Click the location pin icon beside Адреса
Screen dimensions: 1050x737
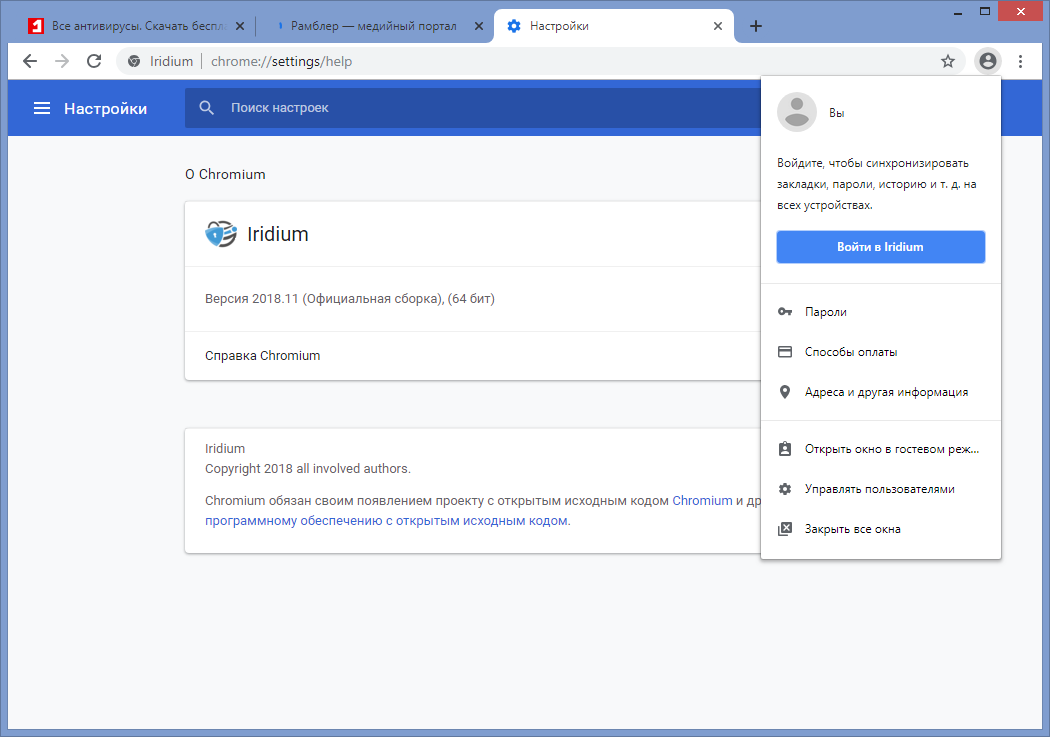point(785,392)
